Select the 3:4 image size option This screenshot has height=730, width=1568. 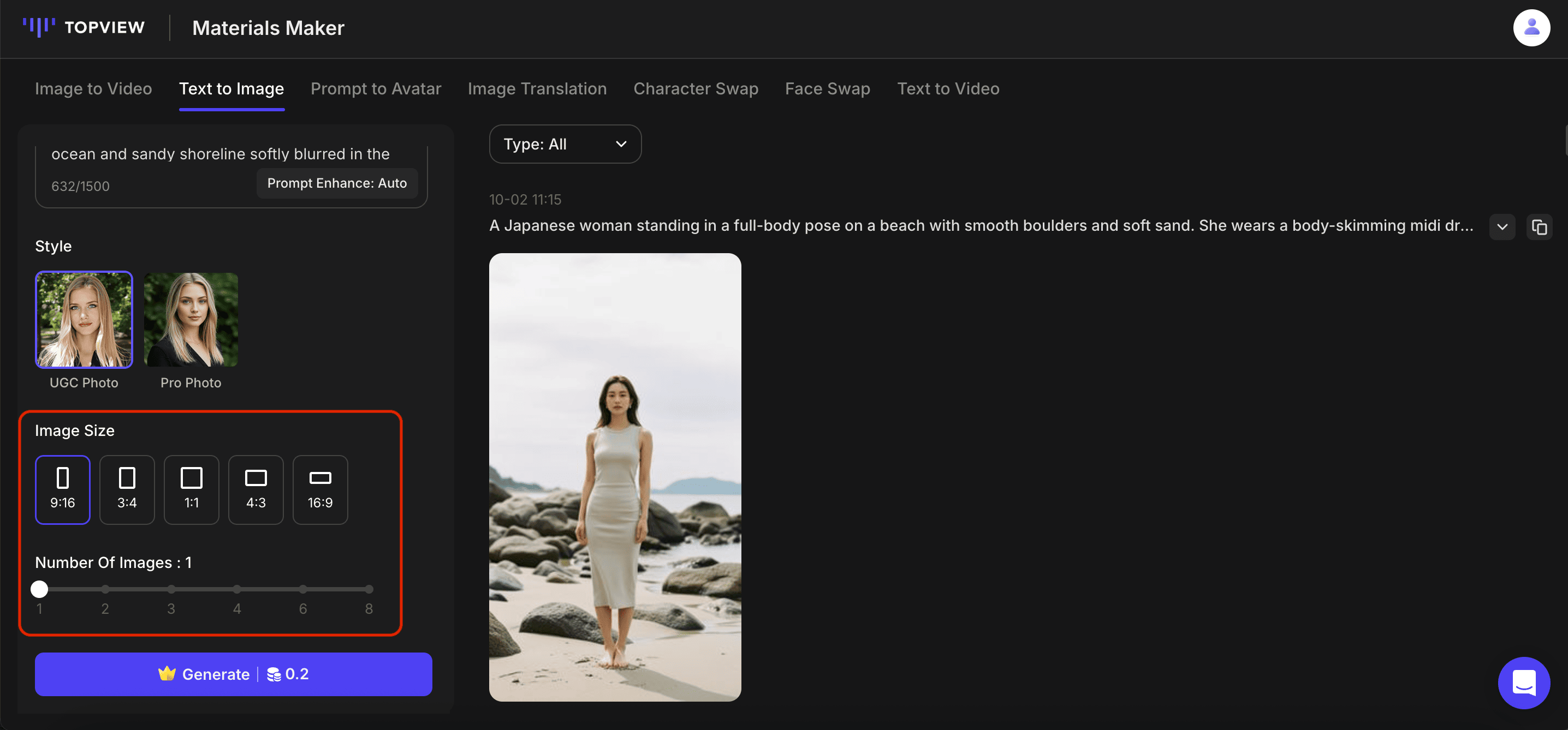127,490
